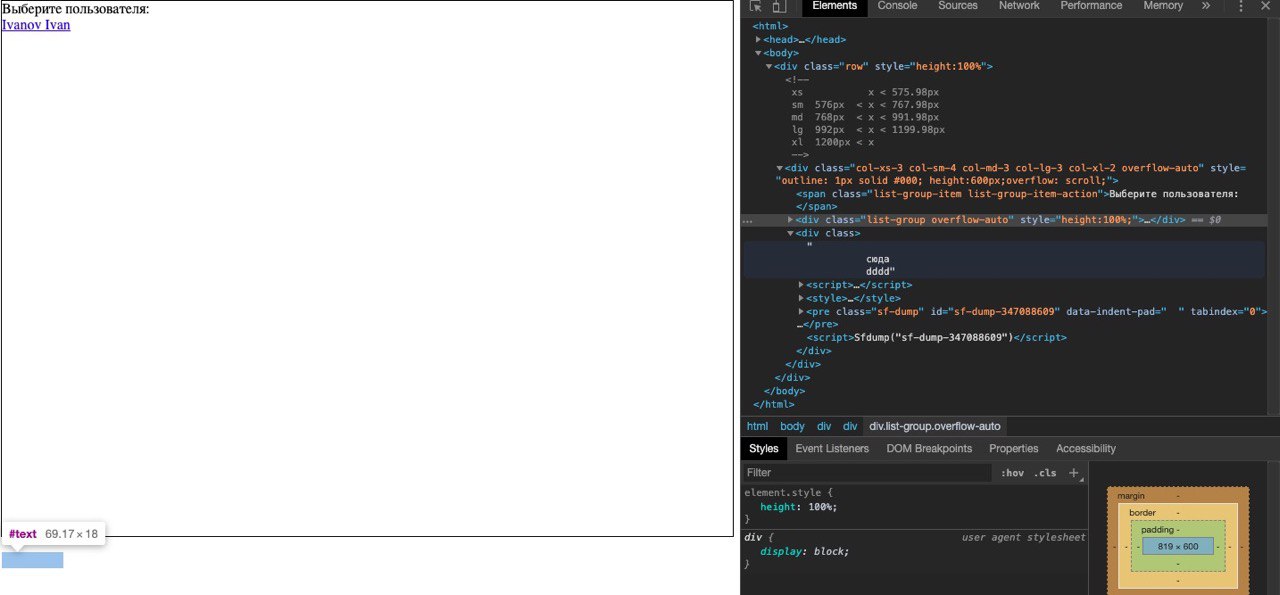Open the Network tab

(1019, 6)
